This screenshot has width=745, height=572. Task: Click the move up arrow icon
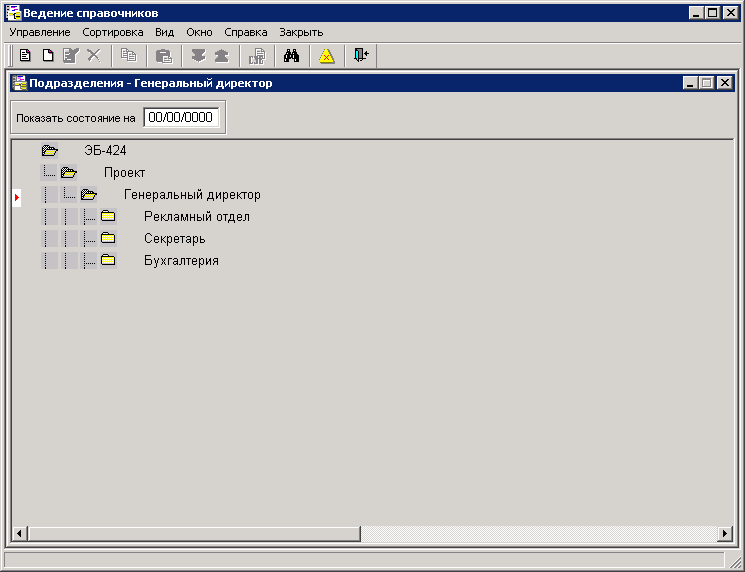(221, 56)
